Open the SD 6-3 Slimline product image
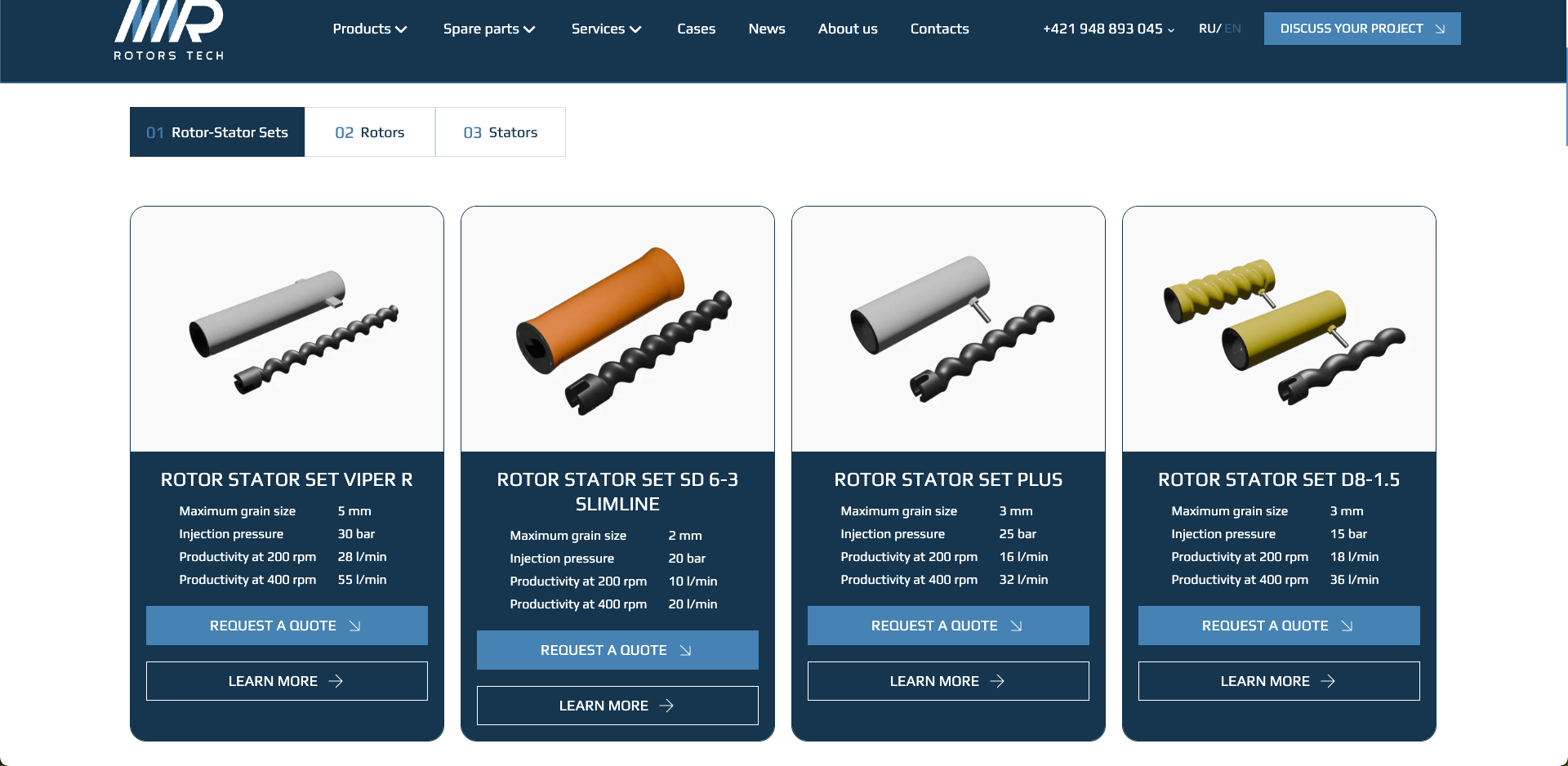1568x766 pixels. 617,329
